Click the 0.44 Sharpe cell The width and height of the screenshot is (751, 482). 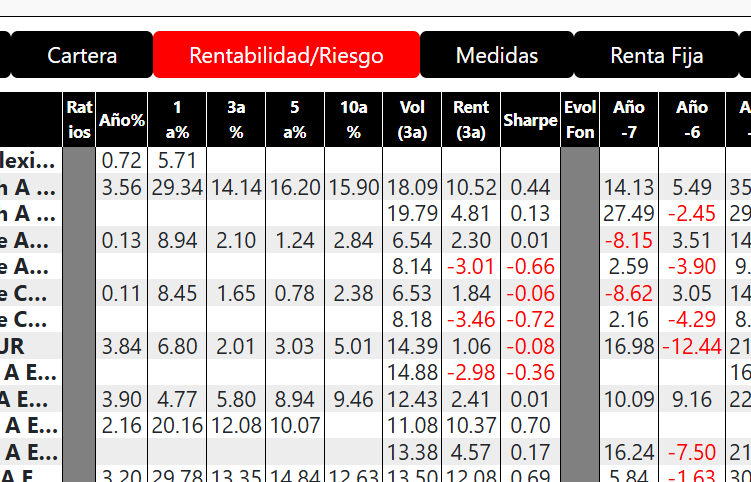pyautogui.click(x=530, y=187)
